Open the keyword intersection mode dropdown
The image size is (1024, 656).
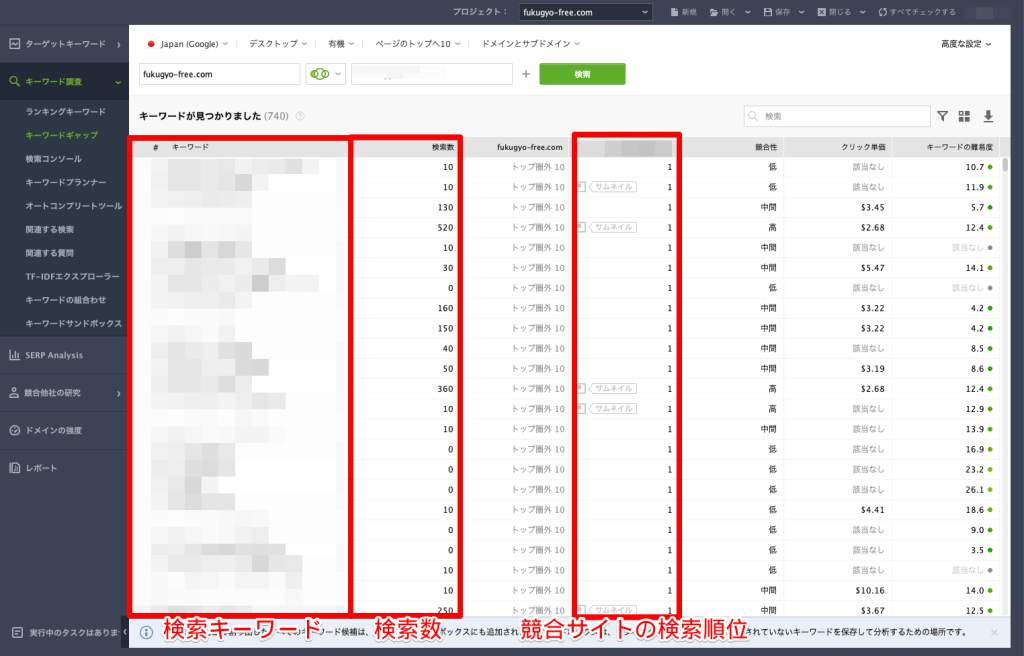coord(325,74)
